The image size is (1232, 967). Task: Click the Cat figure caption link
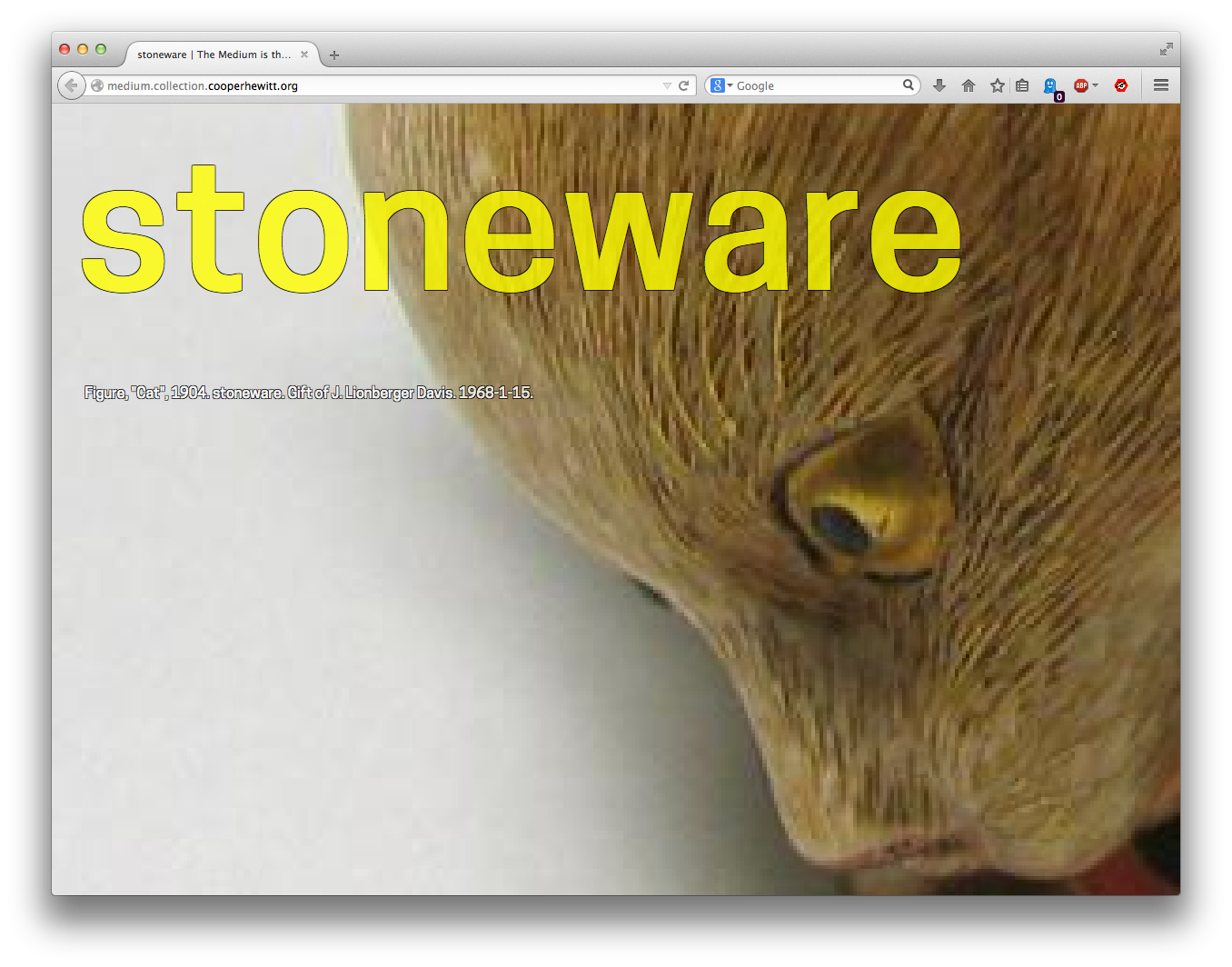(308, 393)
